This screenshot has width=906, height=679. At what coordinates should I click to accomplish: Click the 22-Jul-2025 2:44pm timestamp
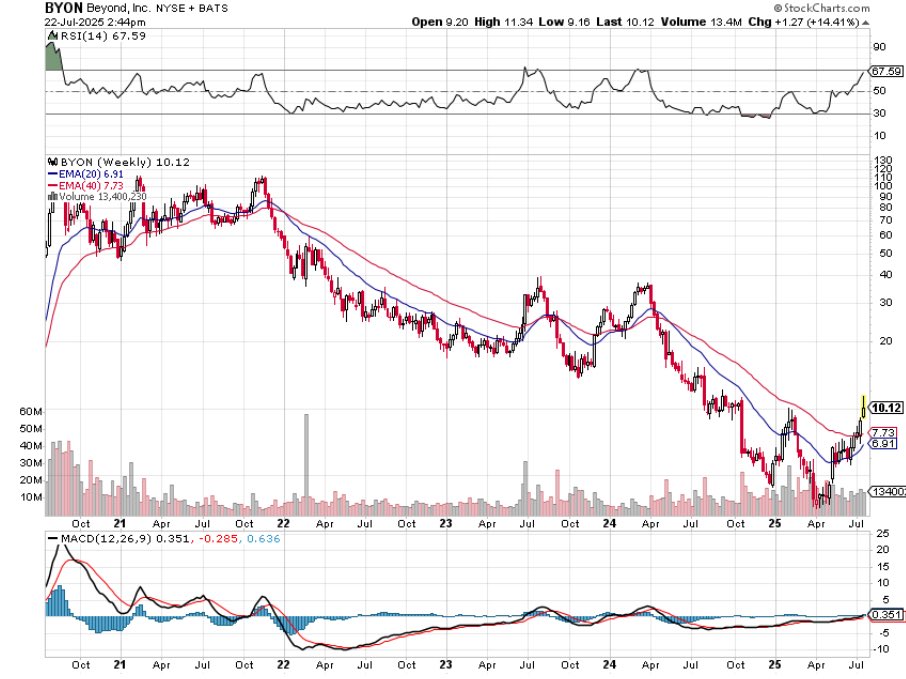(x=95, y=23)
